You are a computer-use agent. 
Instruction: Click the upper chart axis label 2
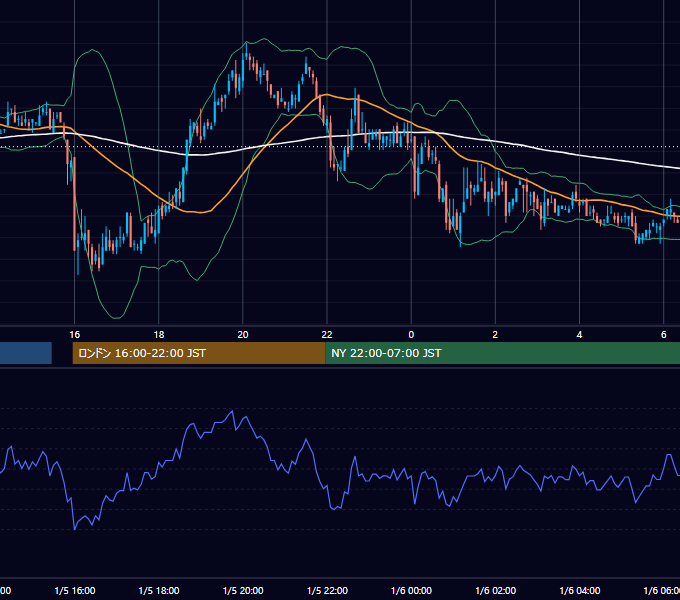(495, 334)
